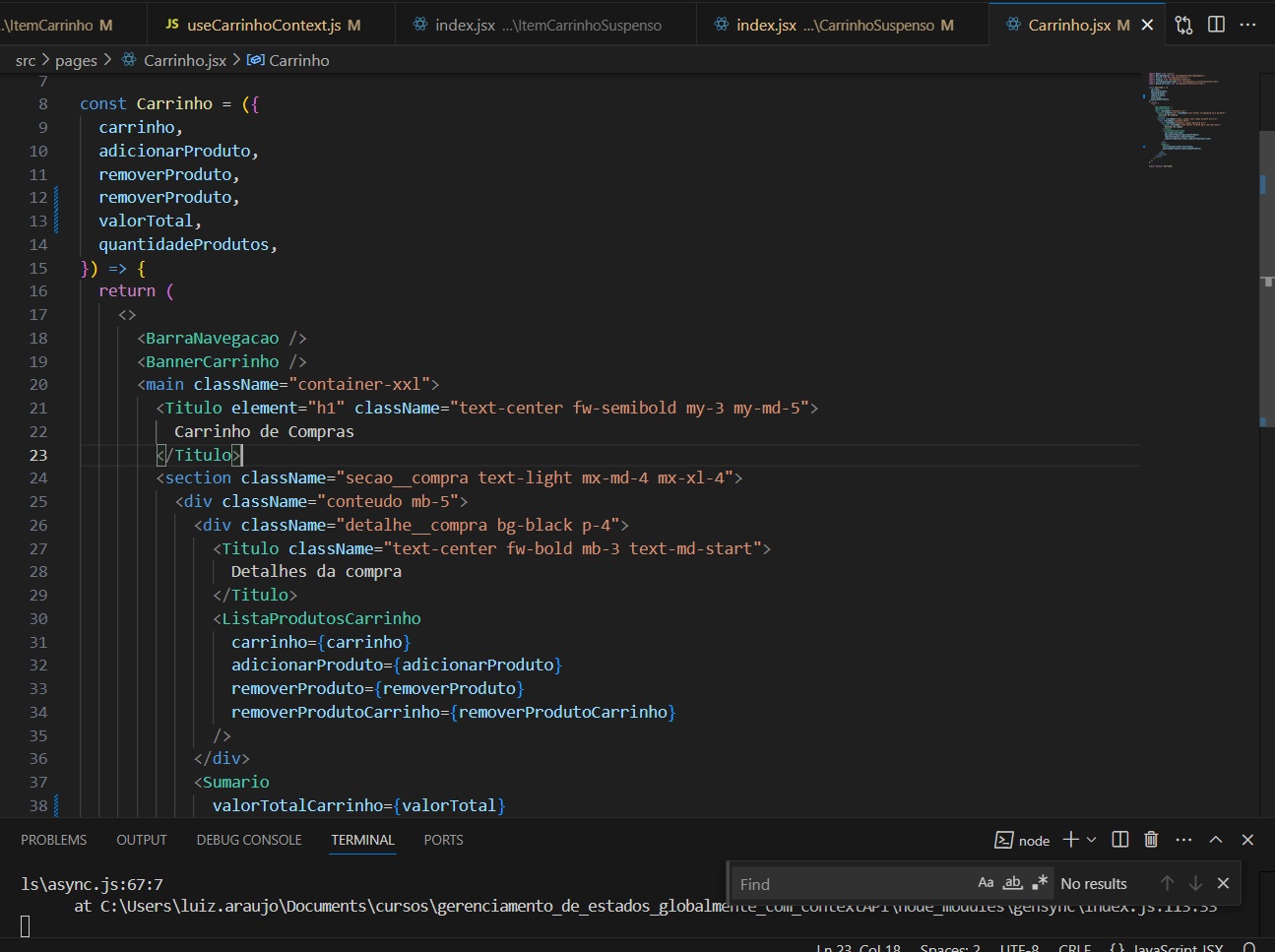1275x952 pixels.
Task: Create a new terminal with plus icon
Action: coord(1071,839)
